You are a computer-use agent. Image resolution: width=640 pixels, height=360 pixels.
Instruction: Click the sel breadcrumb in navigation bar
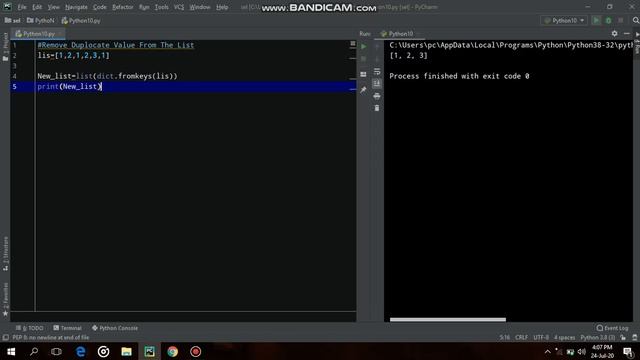coord(13,20)
